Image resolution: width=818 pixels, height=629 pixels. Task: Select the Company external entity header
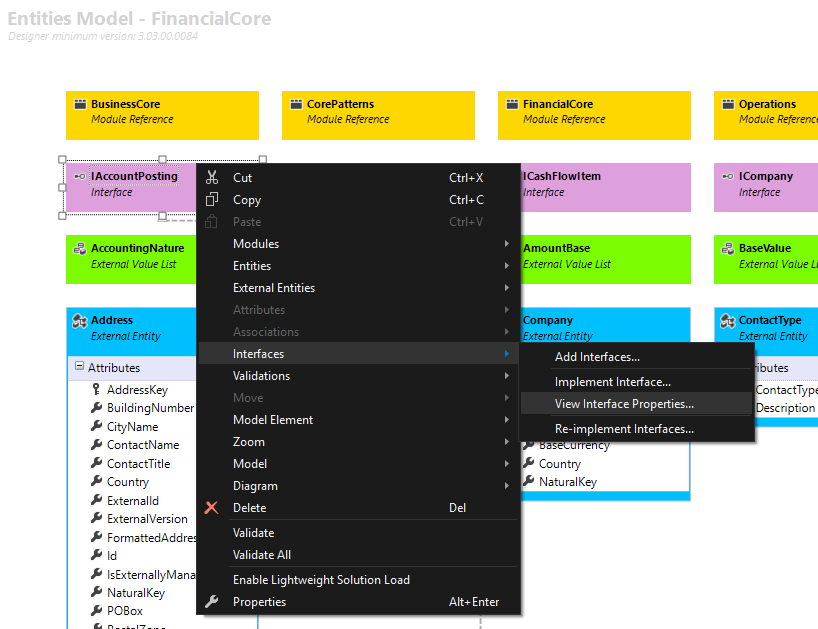tap(606, 325)
